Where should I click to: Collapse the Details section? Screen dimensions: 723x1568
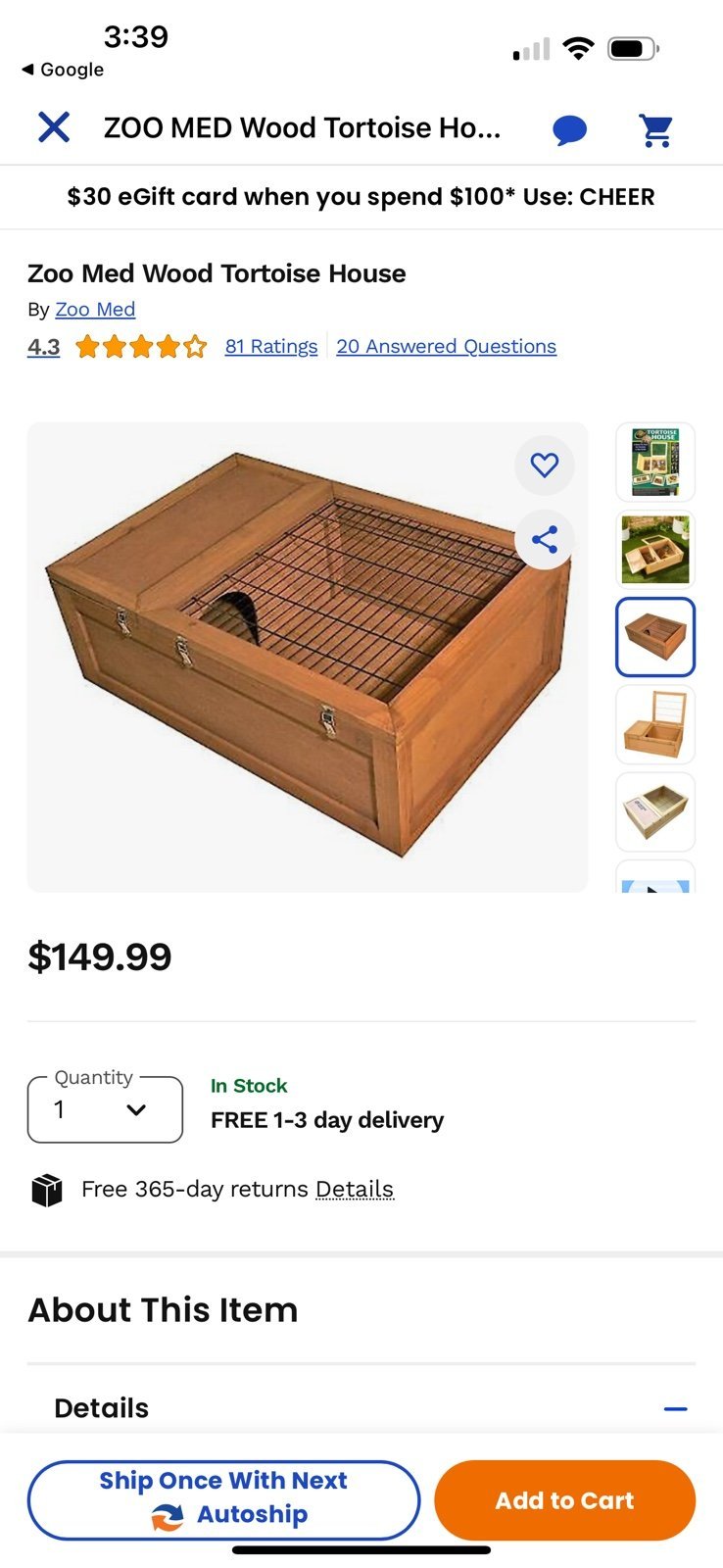pyautogui.click(x=675, y=1408)
